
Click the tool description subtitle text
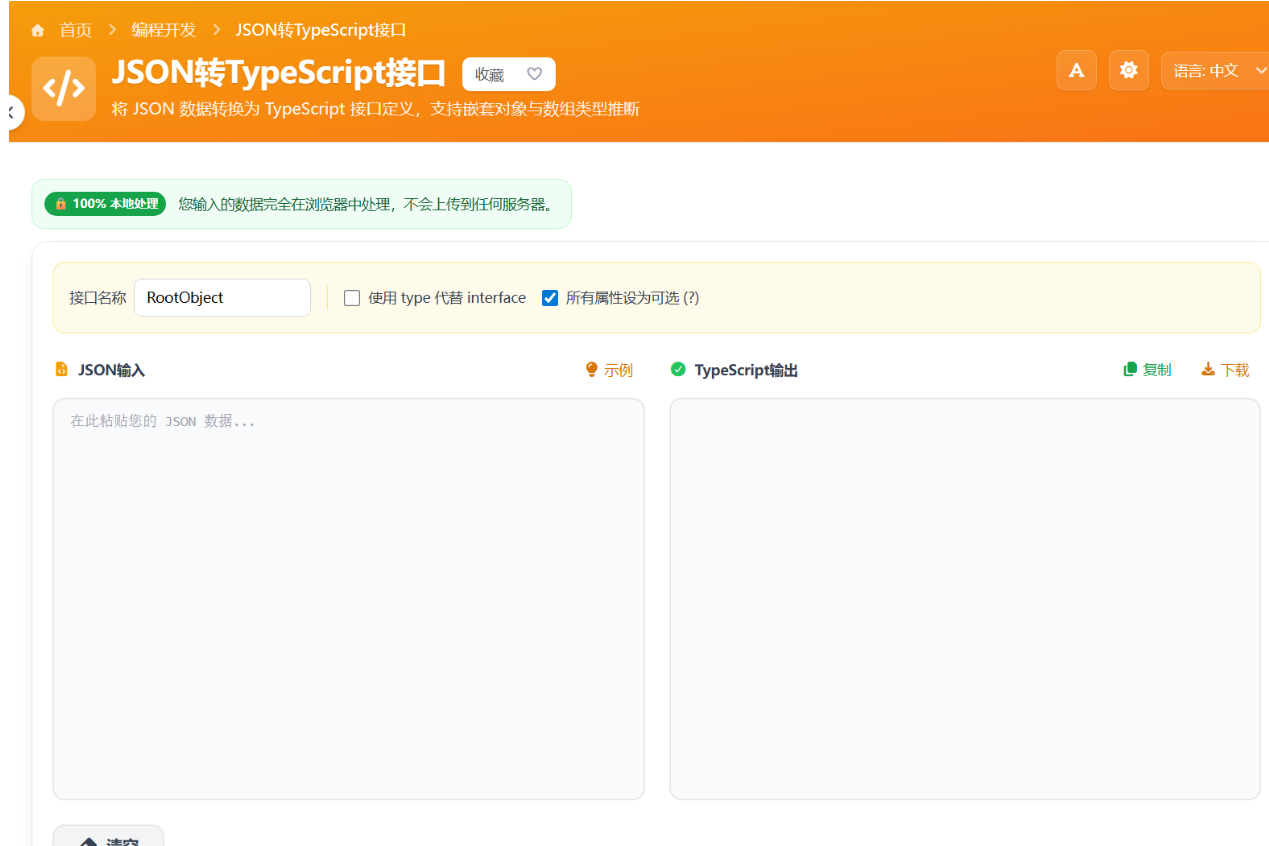(375, 109)
